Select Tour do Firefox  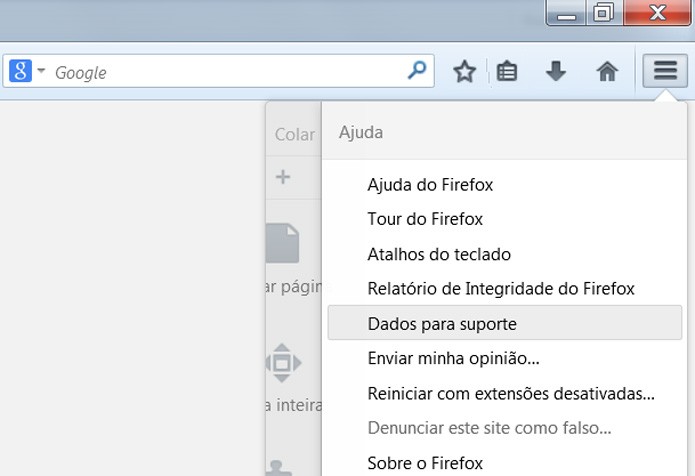pyautogui.click(x=504, y=219)
